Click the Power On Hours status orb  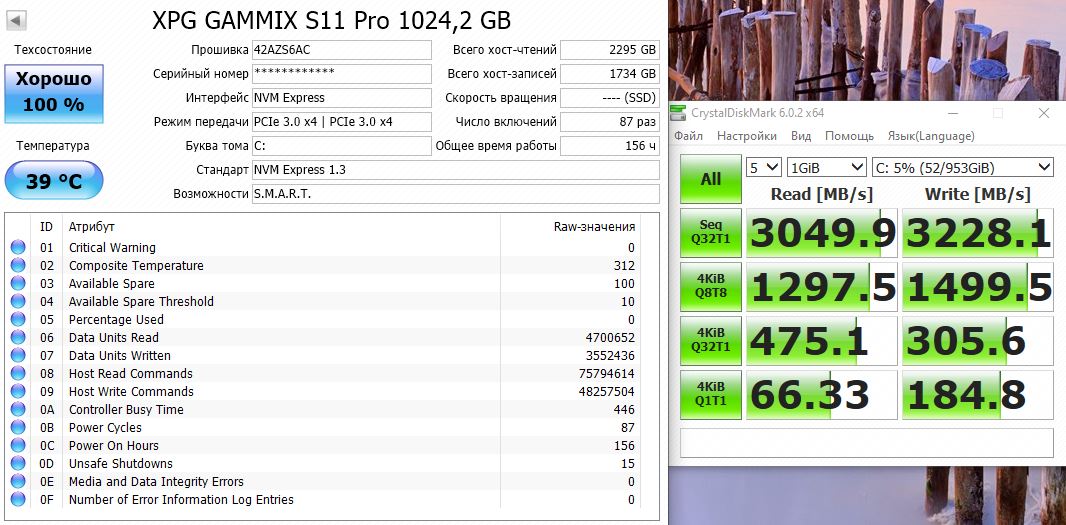(x=18, y=445)
